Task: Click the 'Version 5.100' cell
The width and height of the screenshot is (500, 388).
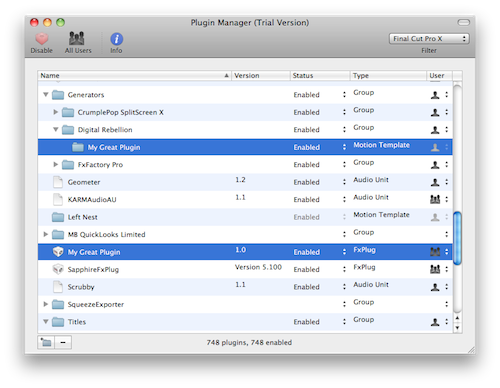Action: point(258,267)
